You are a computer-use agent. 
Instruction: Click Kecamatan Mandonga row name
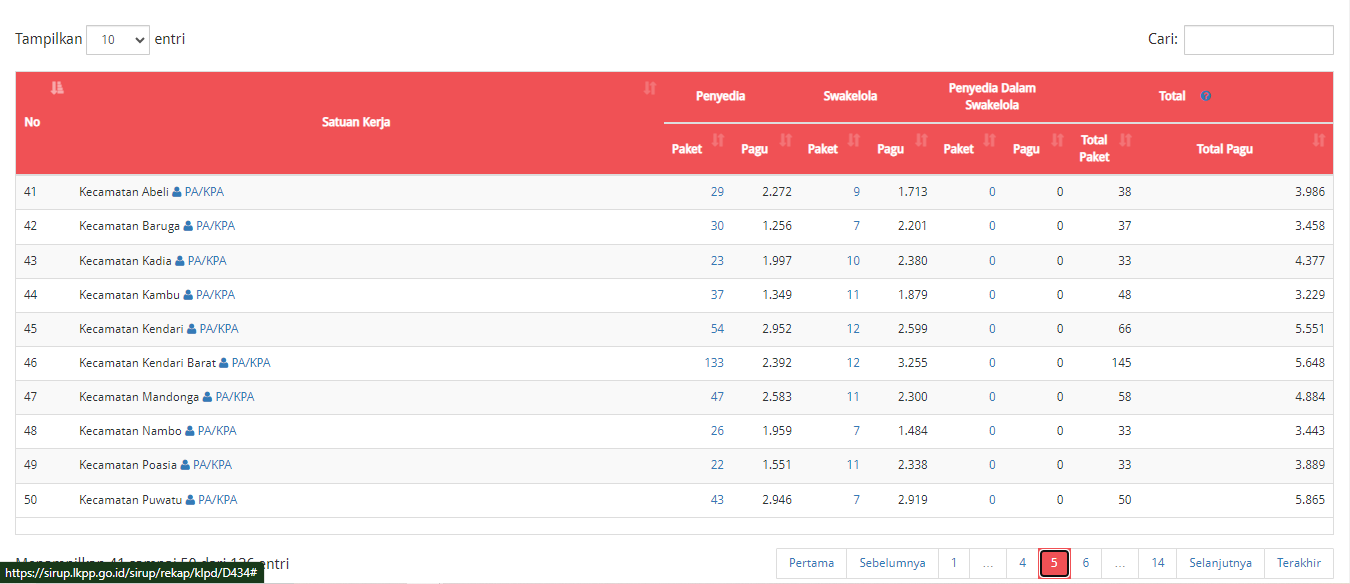tap(139, 397)
